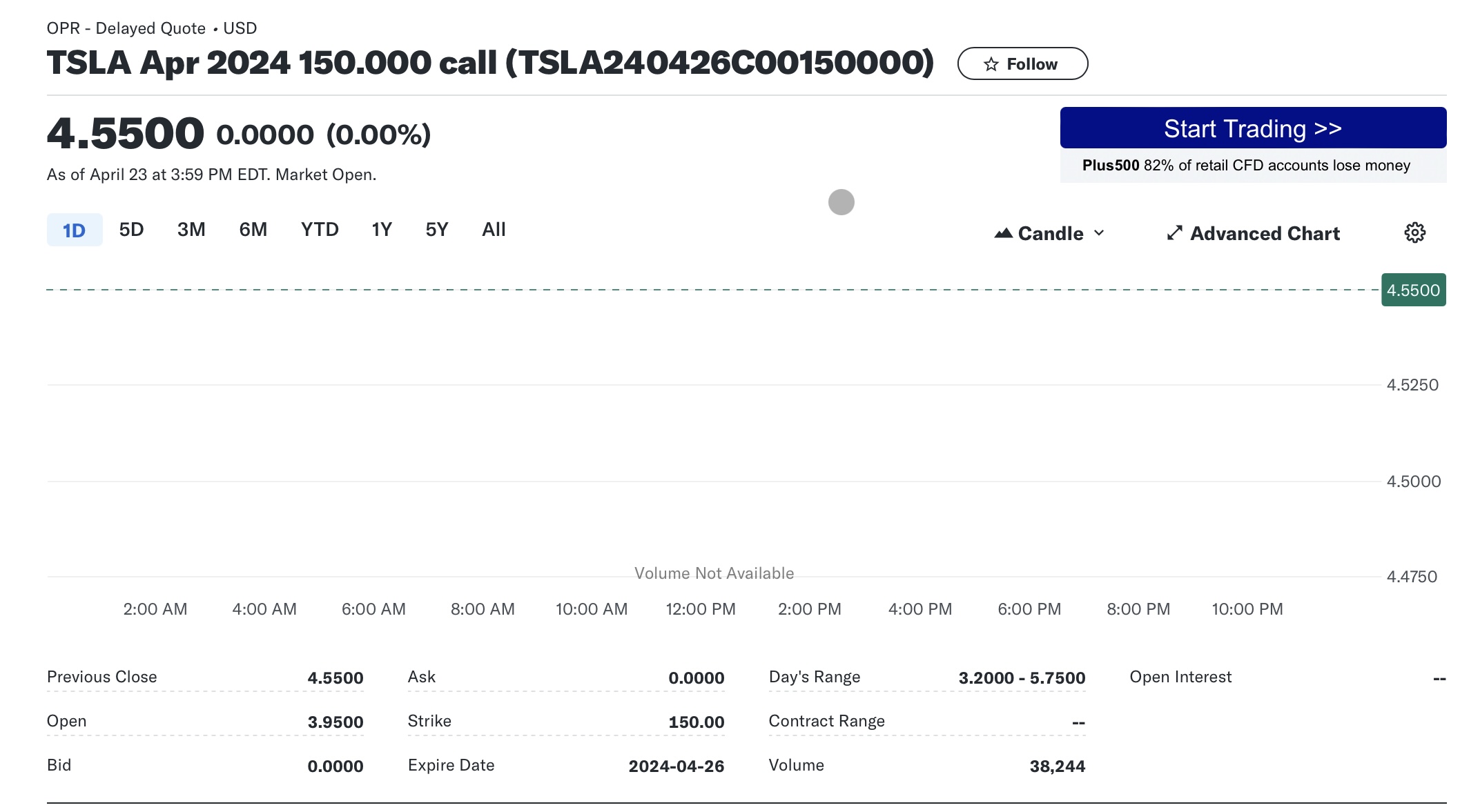Viewport: 1460px width, 812px height.
Task: Show the 5Y chart range
Action: [x=437, y=230]
